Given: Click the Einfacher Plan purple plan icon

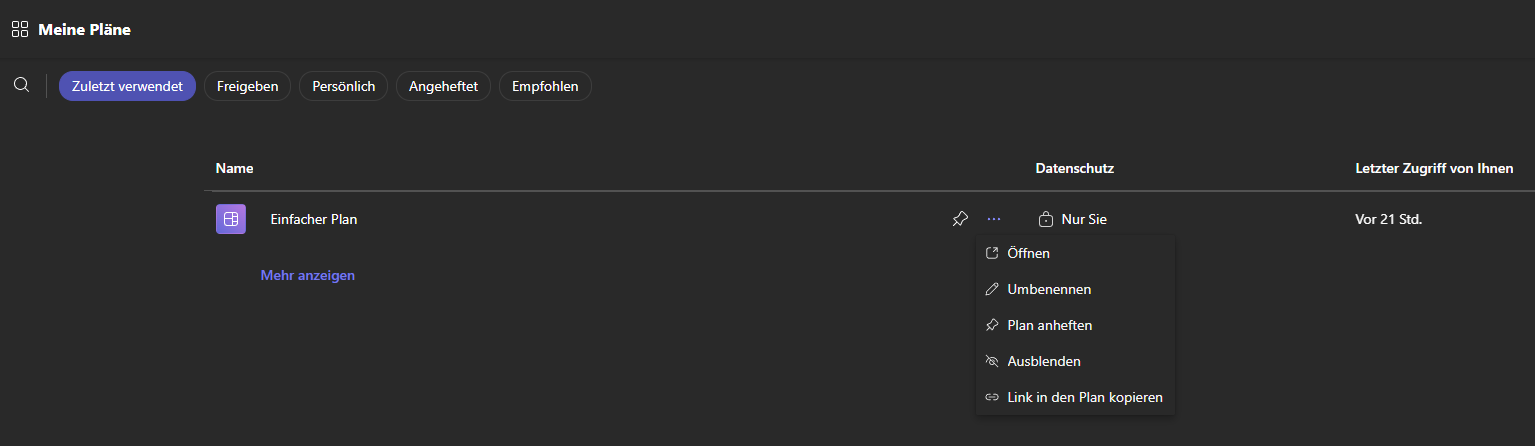Looking at the screenshot, I should (231, 219).
